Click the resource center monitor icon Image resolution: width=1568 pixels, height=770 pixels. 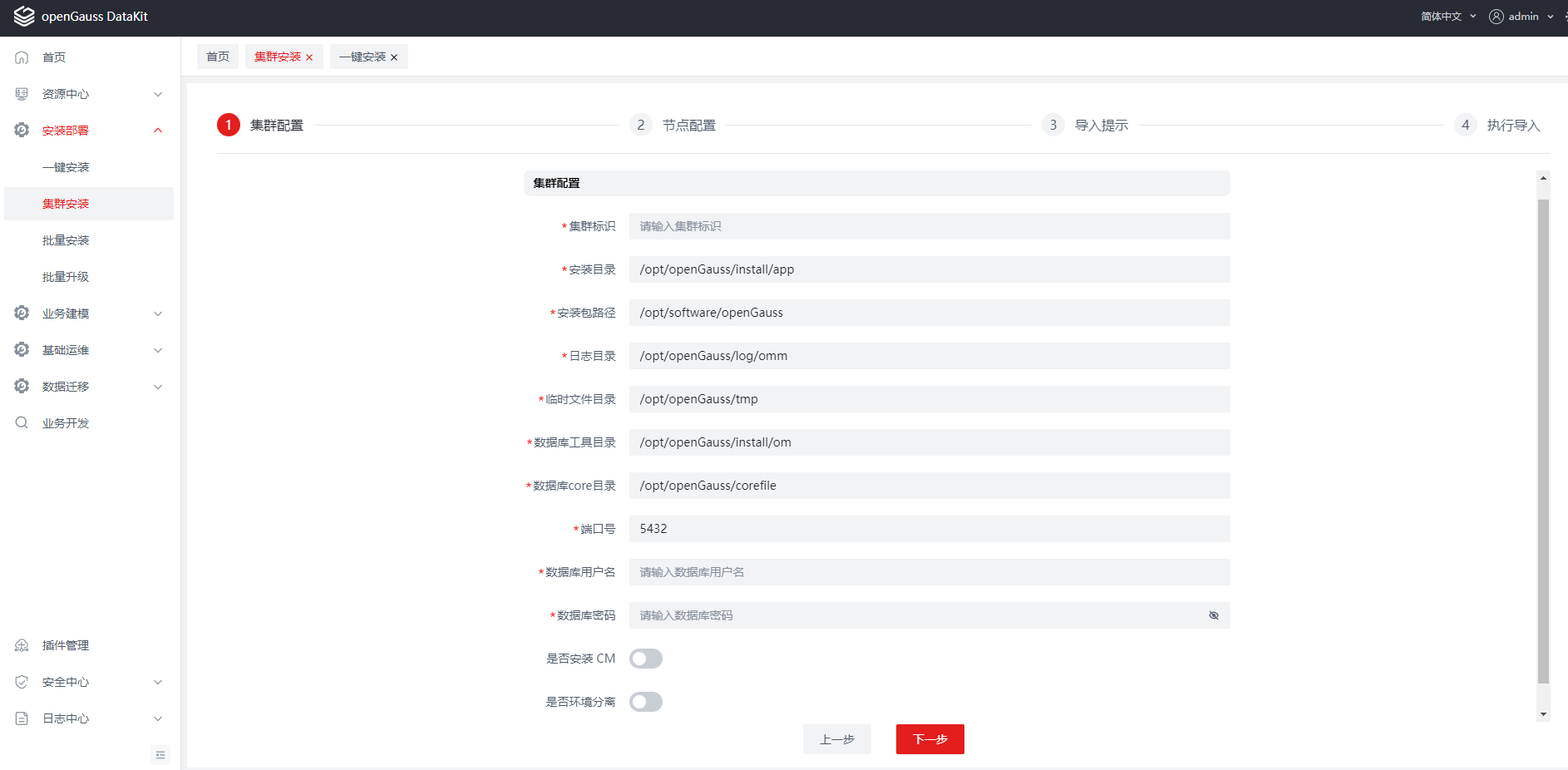[x=22, y=94]
